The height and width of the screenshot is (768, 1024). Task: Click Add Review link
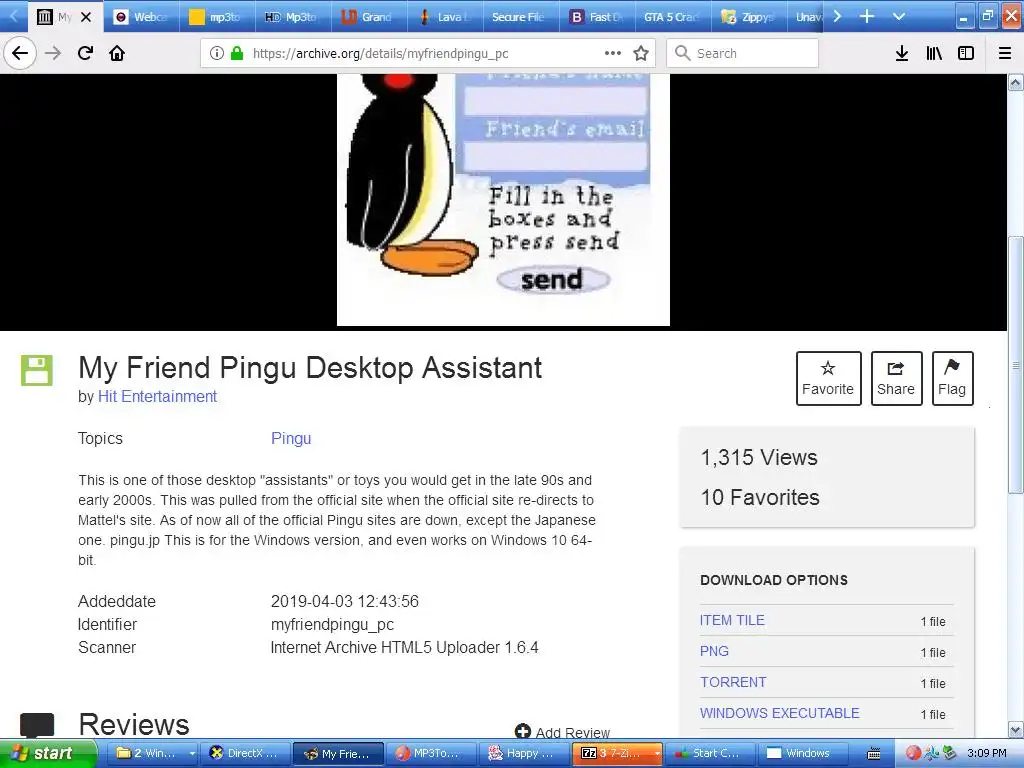coord(562,732)
